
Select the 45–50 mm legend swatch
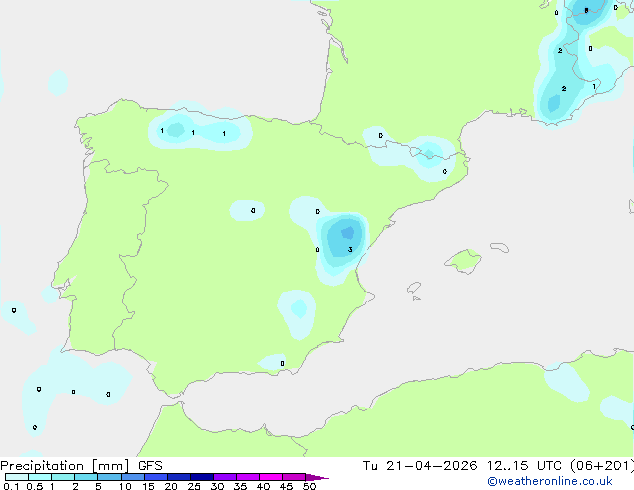tap(294, 477)
